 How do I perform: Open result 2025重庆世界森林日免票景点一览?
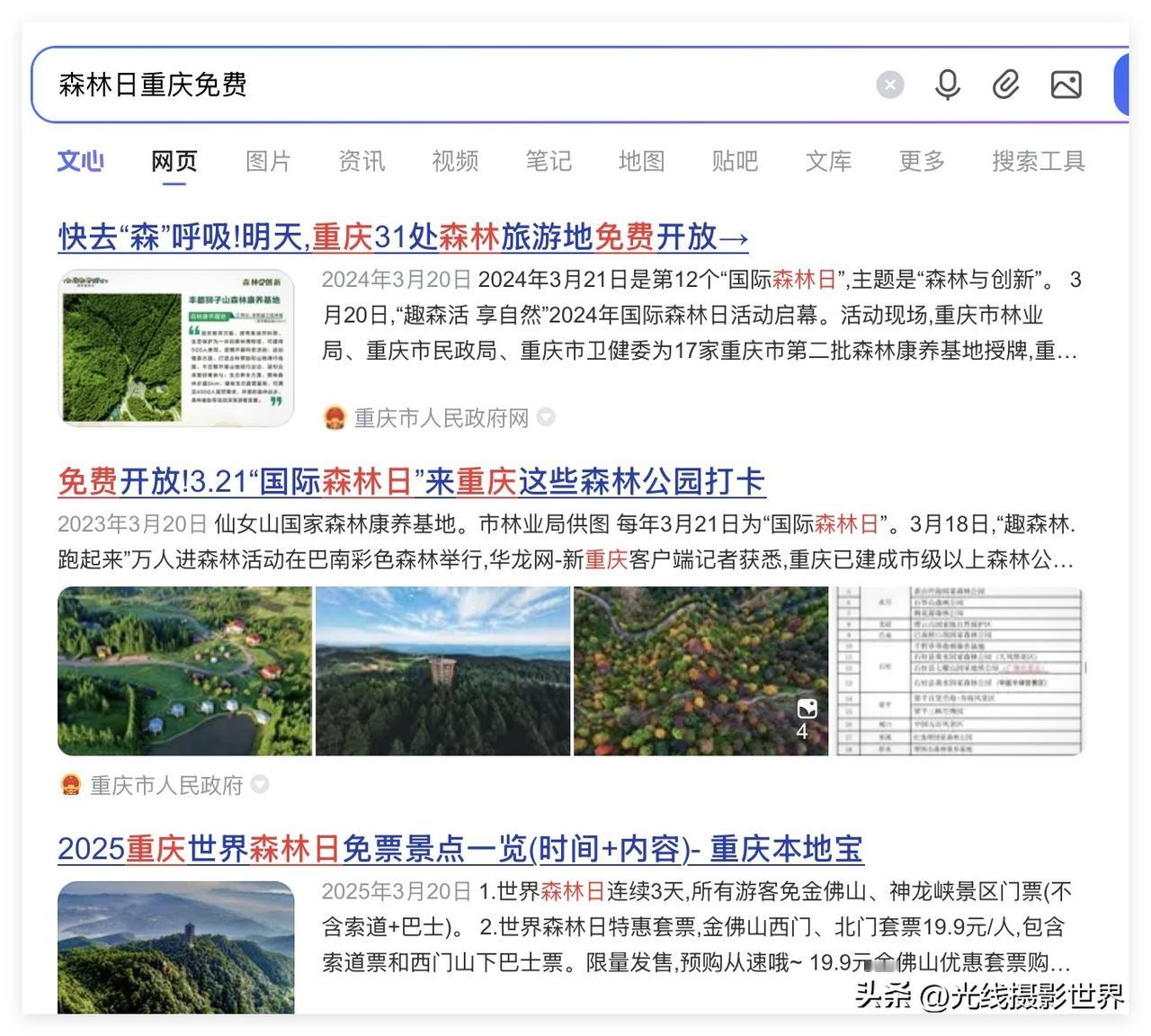click(x=460, y=848)
